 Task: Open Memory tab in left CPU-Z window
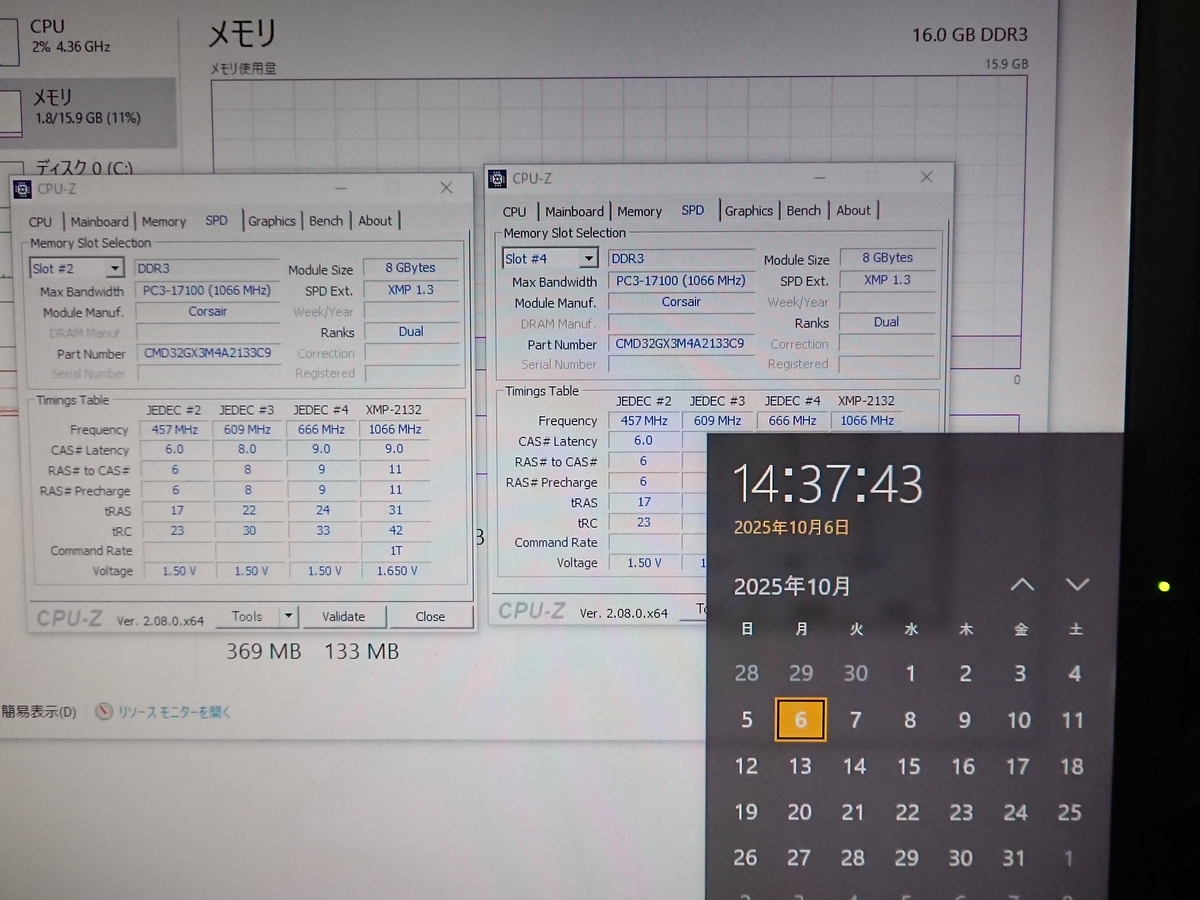tap(163, 222)
